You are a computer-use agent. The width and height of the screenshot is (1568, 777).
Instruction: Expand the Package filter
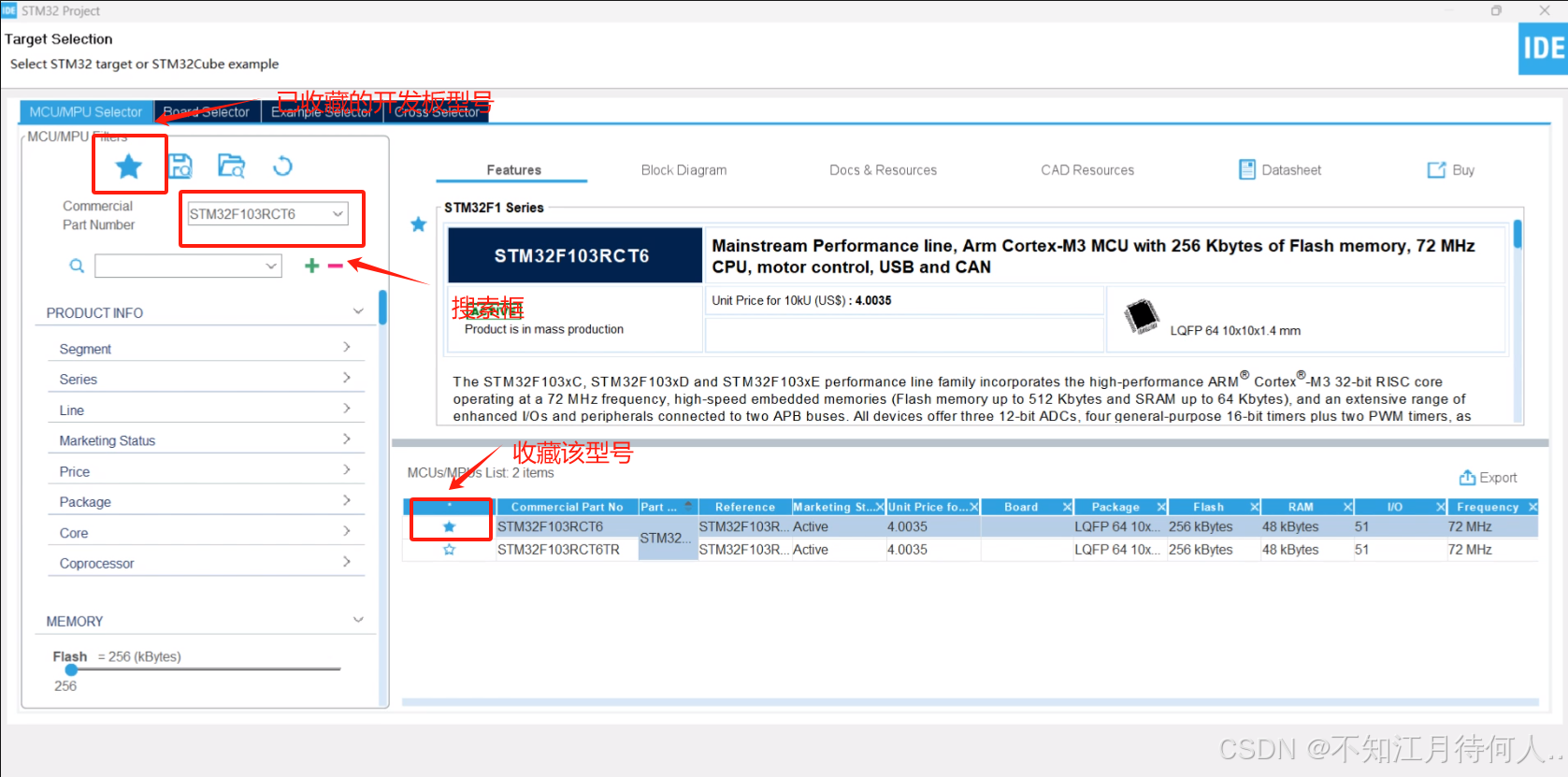coord(347,500)
